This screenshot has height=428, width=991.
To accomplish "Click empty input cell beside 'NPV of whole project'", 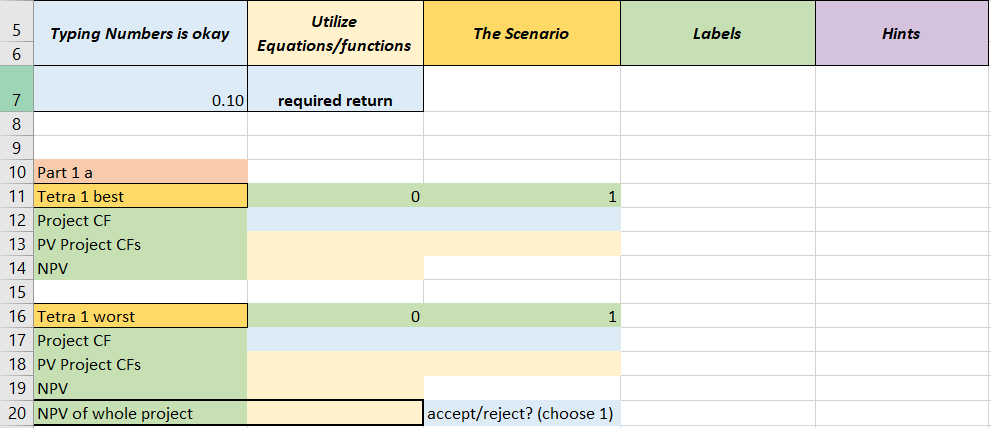I will point(335,413).
